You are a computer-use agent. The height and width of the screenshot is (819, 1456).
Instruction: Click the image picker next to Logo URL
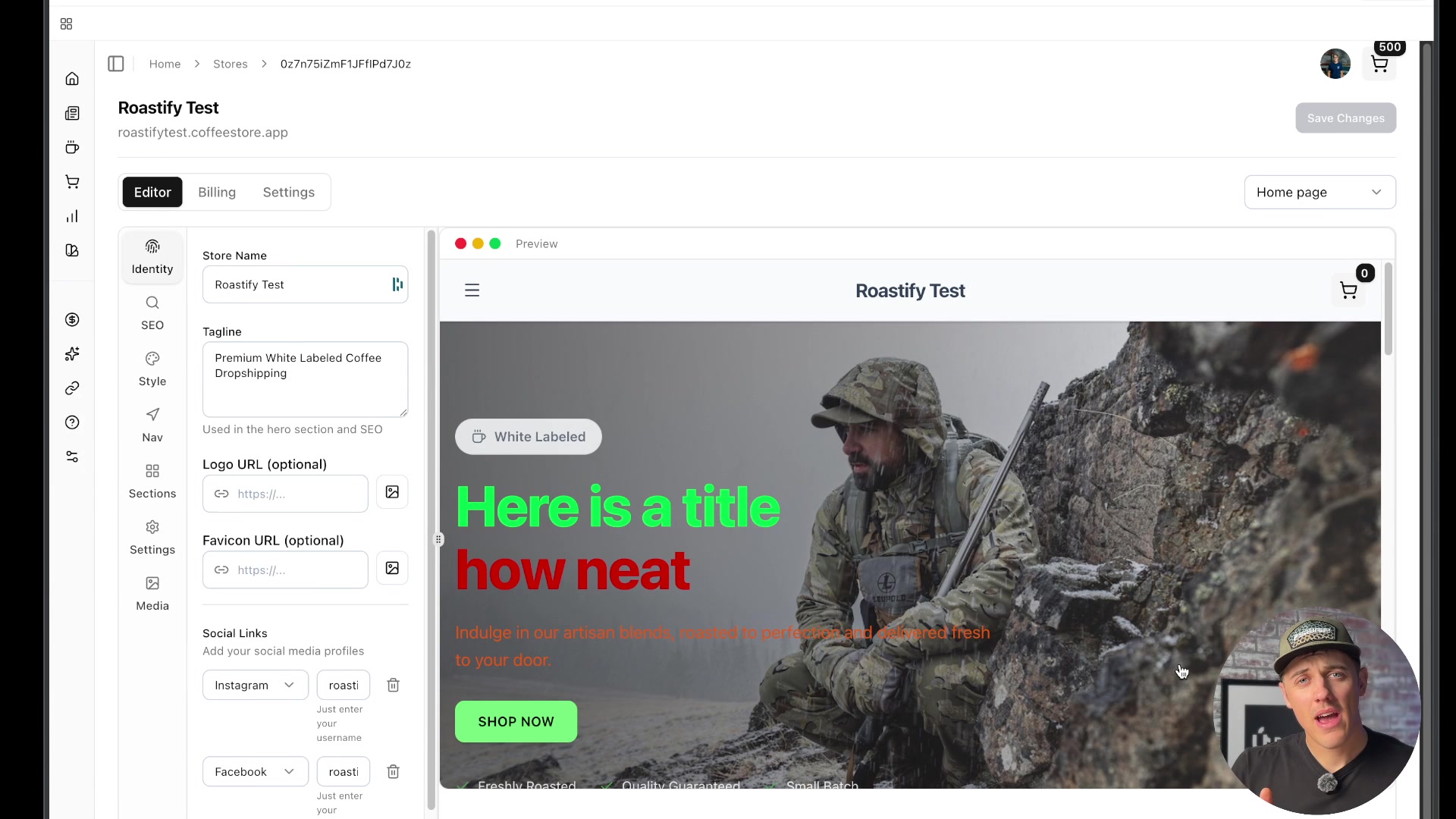point(392,492)
